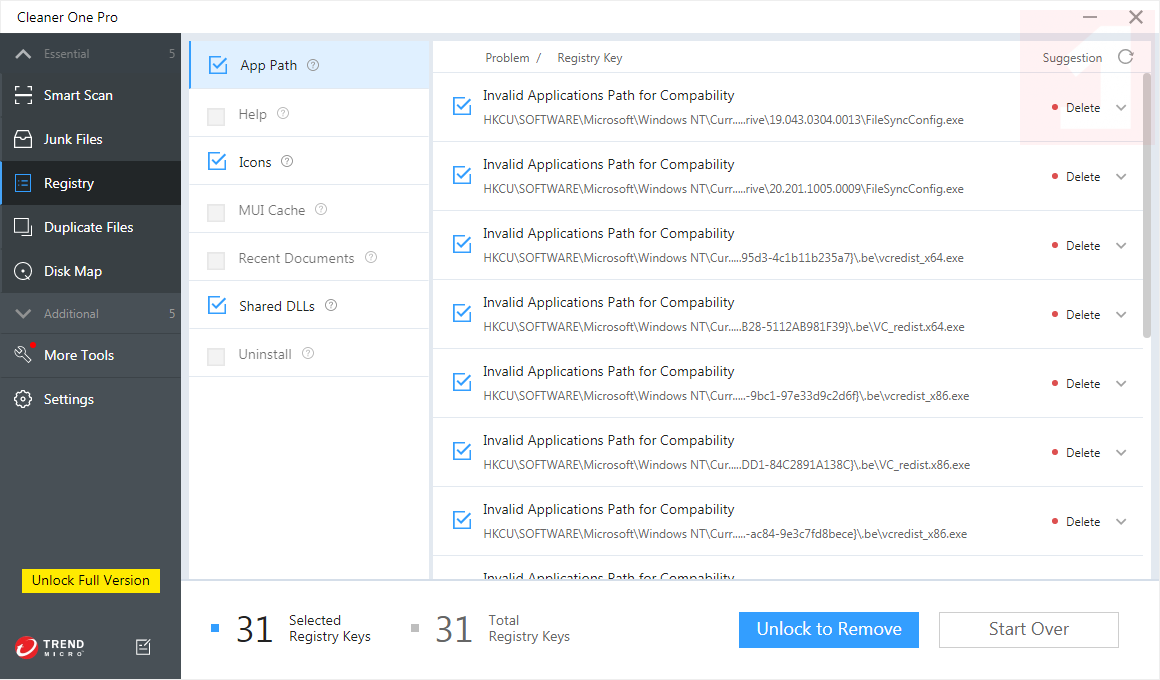
Task: Click the feedback note icon near Trend Micro logo
Action: point(144,647)
